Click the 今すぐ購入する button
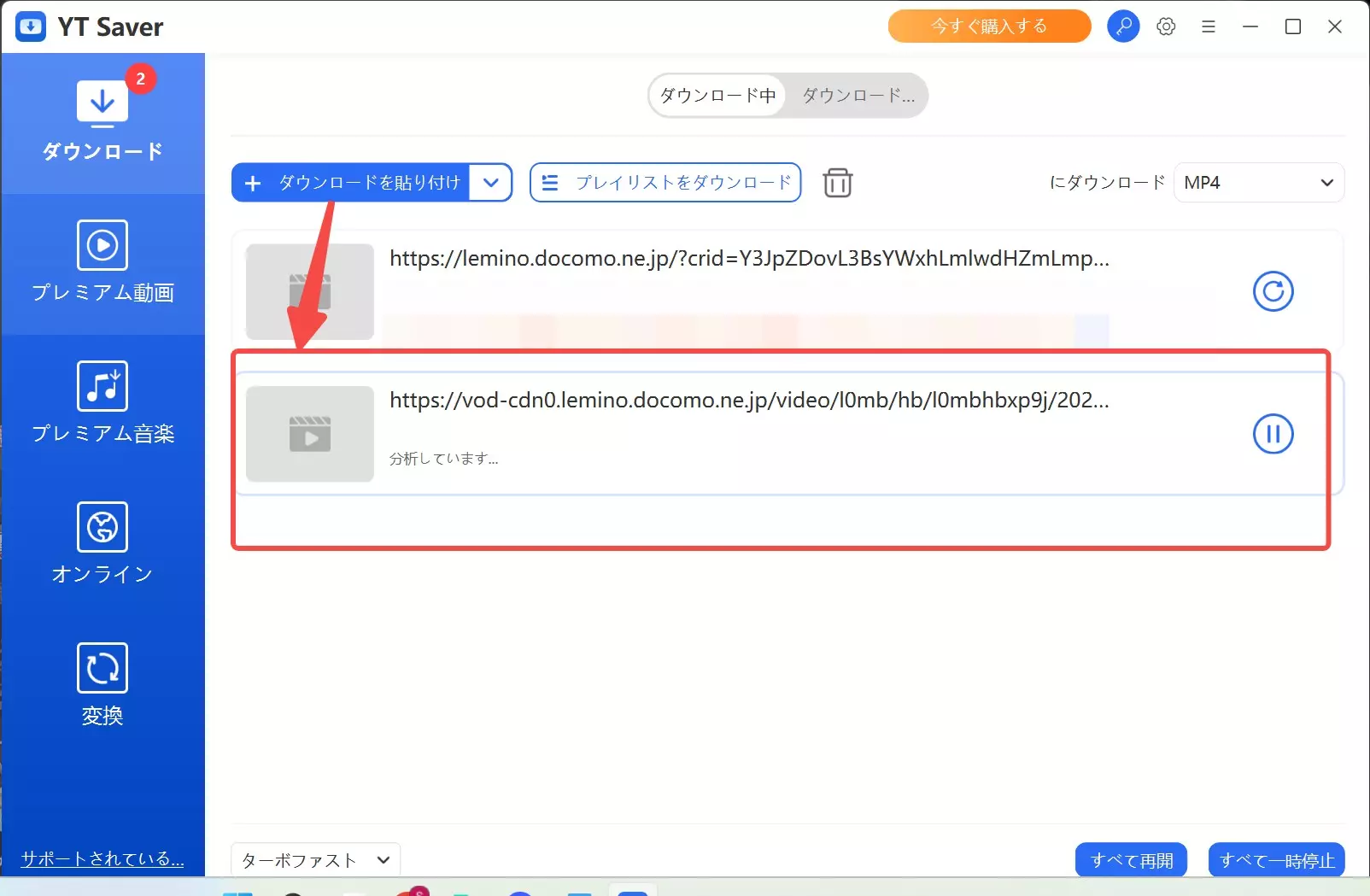The width and height of the screenshot is (1370, 896). (989, 26)
